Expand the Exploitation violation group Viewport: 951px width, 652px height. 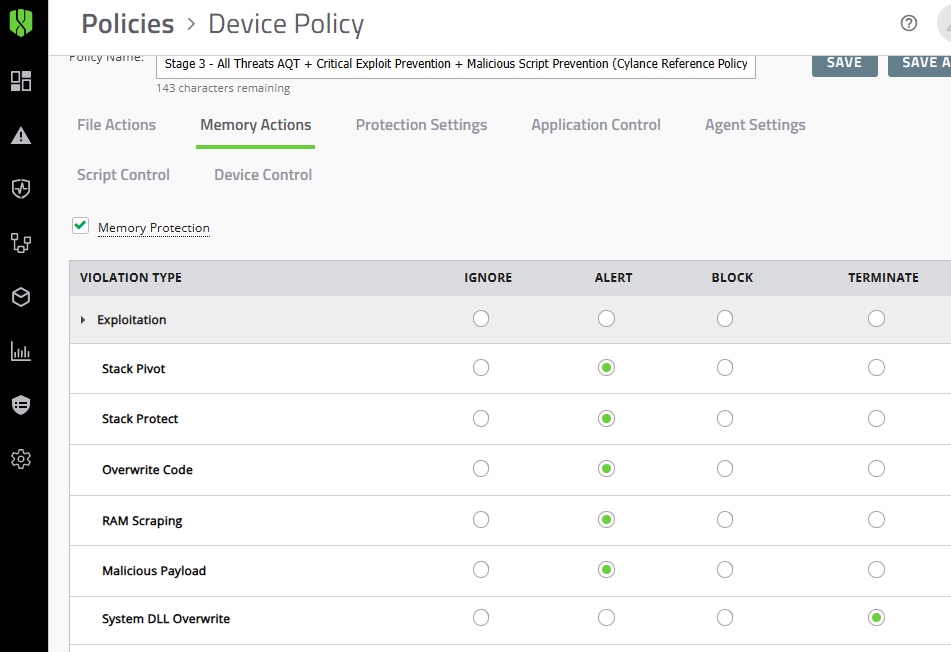pyautogui.click(x=84, y=319)
